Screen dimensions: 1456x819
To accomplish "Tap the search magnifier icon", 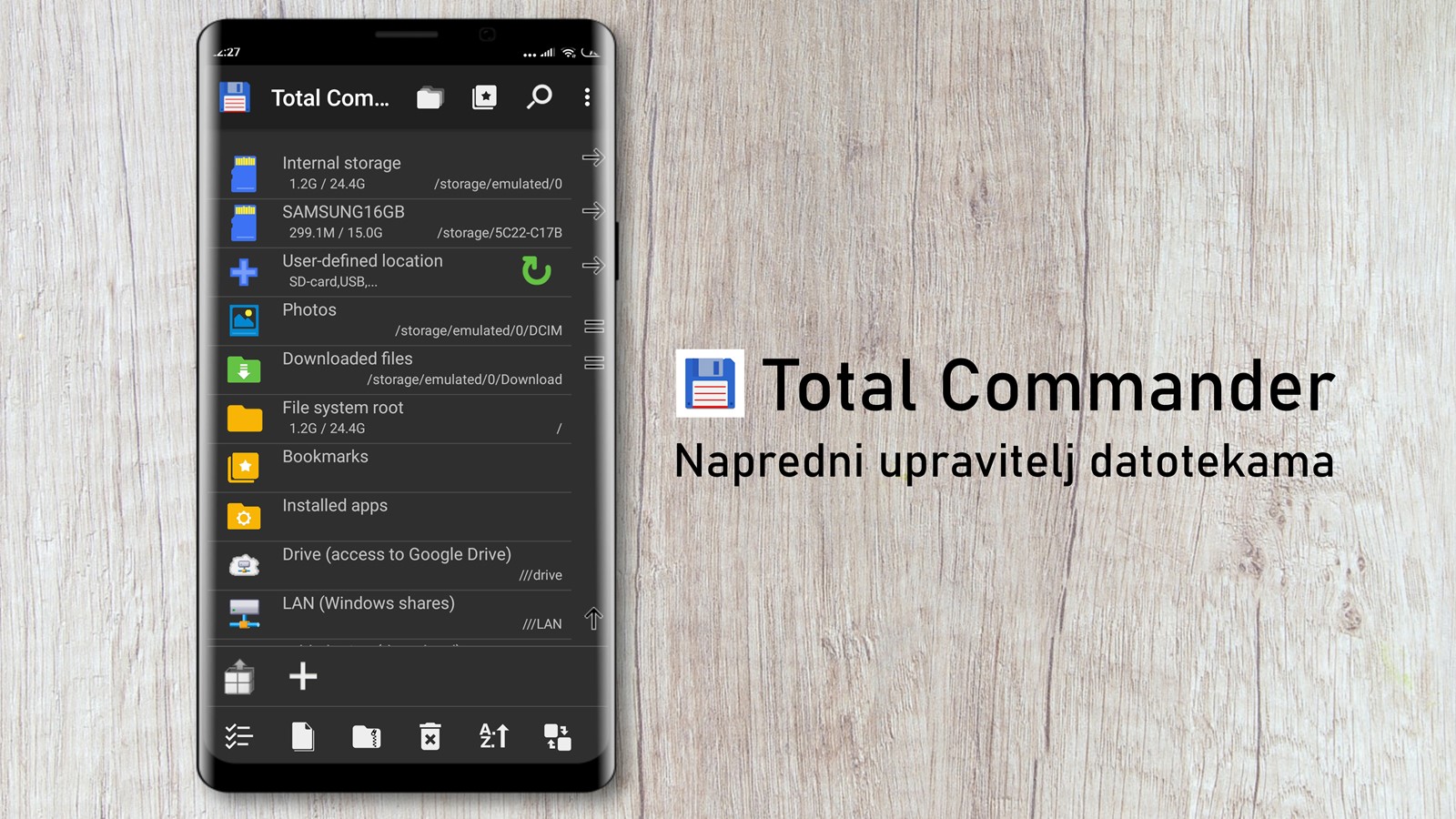I will [539, 96].
